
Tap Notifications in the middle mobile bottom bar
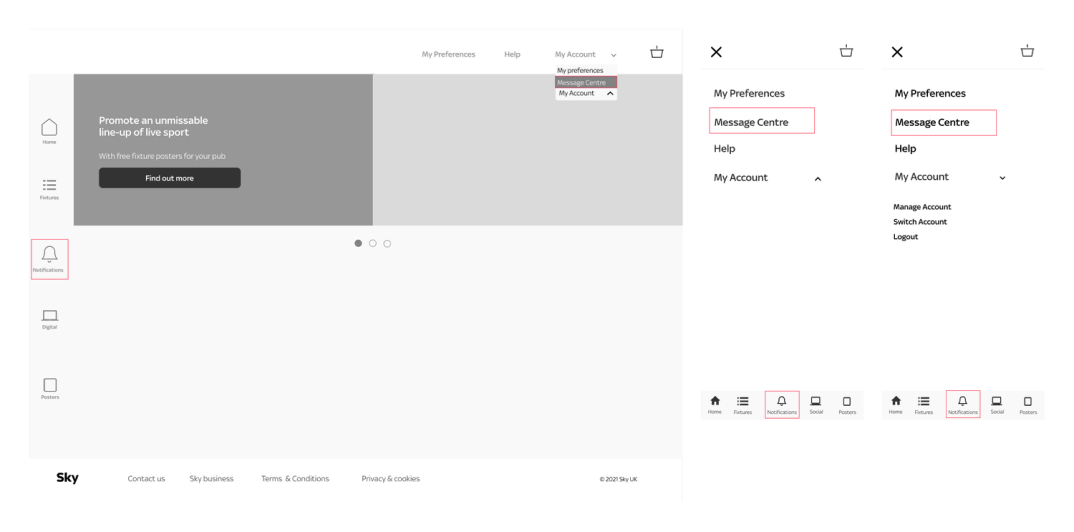tap(782, 405)
